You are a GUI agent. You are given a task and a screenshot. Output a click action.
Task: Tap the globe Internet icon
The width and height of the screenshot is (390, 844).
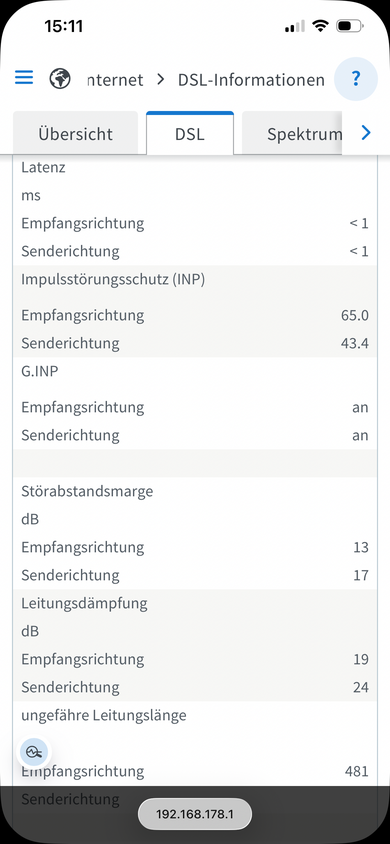(60, 79)
